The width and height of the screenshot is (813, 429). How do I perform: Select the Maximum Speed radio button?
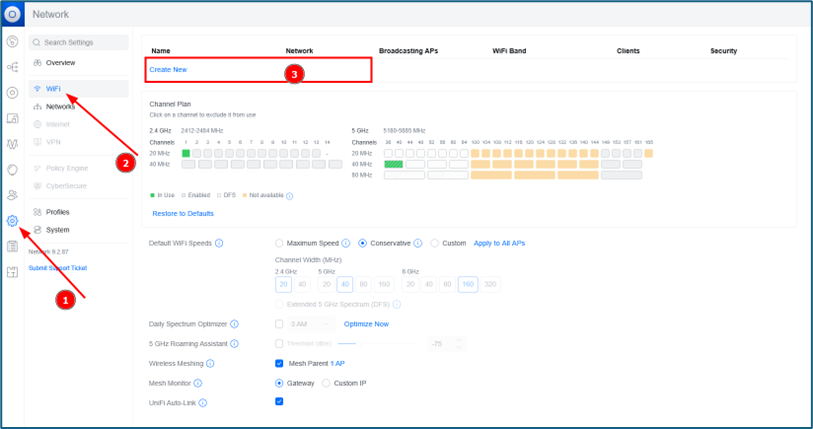coord(279,243)
